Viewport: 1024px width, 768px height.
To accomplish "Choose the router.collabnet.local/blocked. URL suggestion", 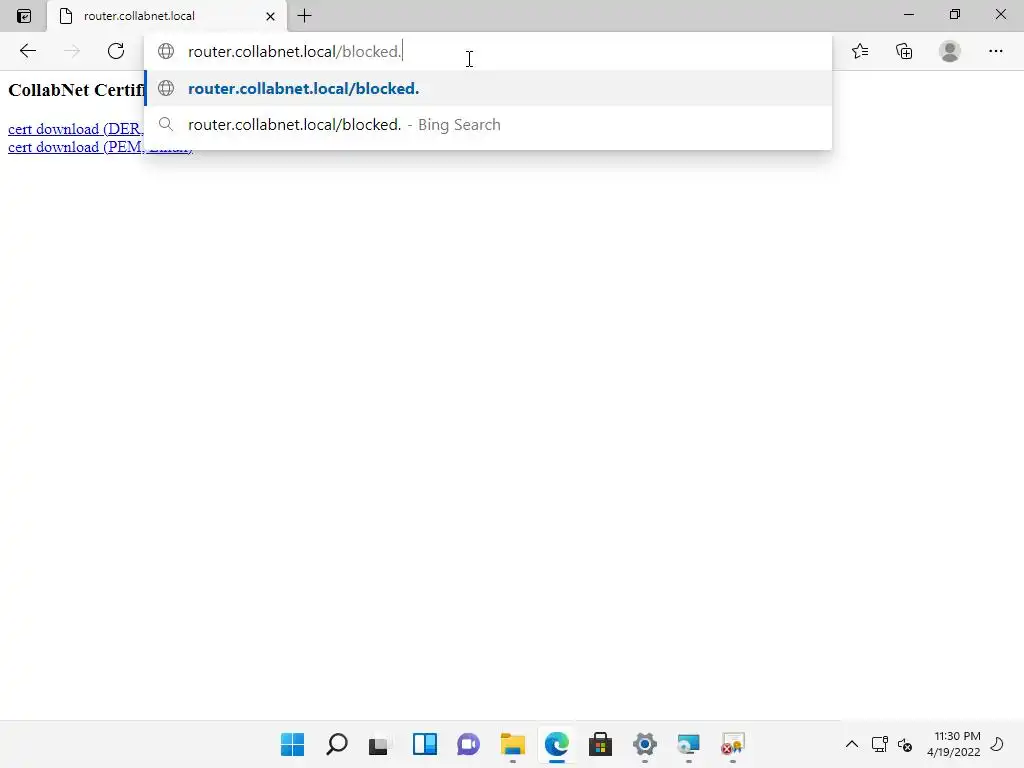I will point(488,88).
